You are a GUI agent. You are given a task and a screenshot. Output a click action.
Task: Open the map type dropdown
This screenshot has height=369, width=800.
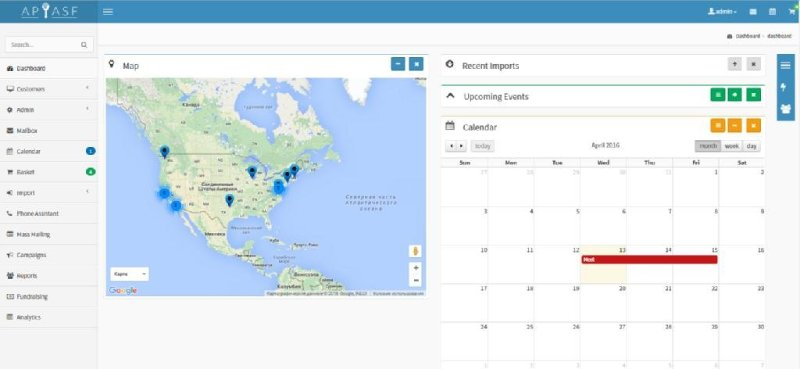click(130, 274)
